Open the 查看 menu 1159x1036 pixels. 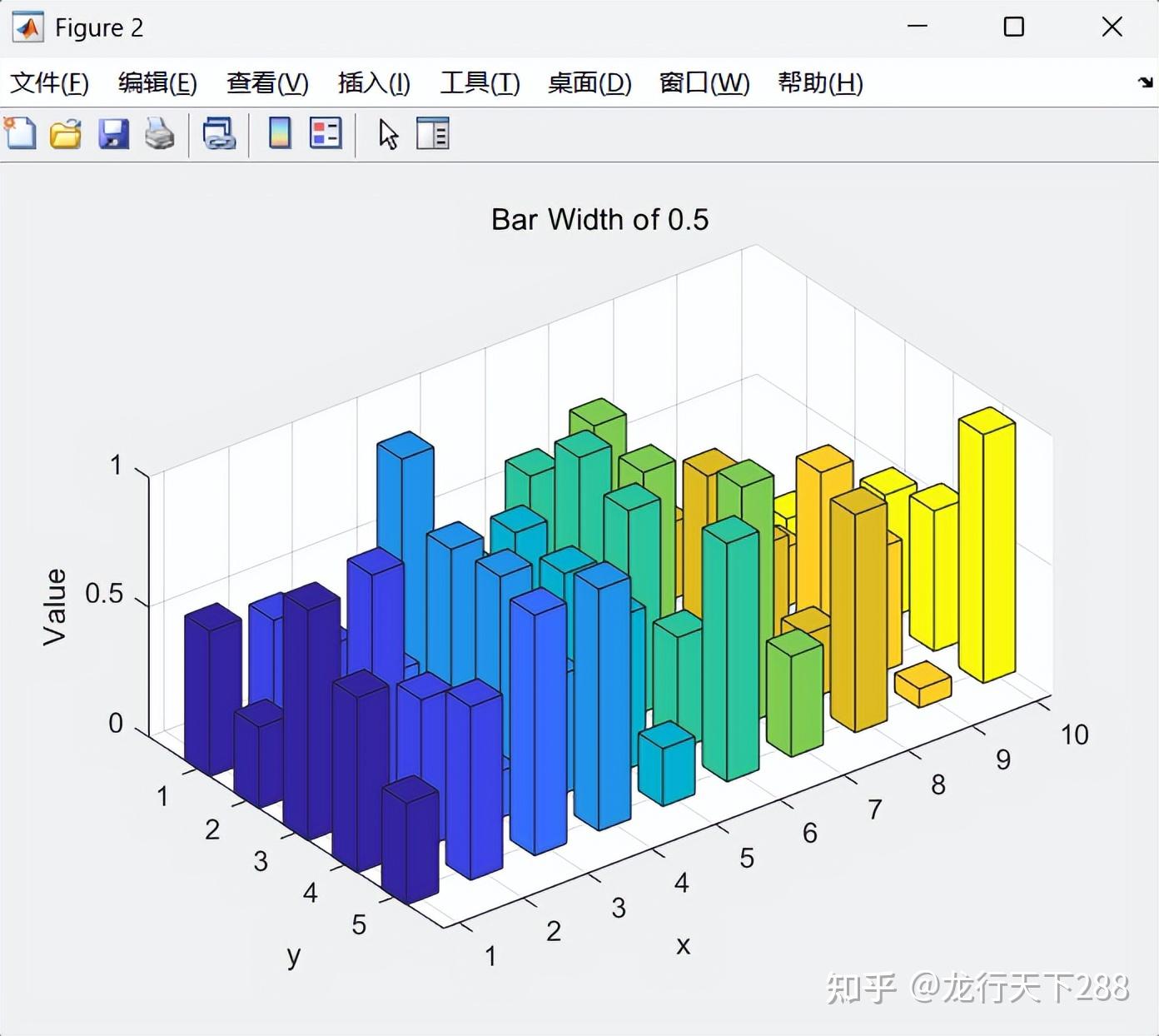(x=266, y=83)
